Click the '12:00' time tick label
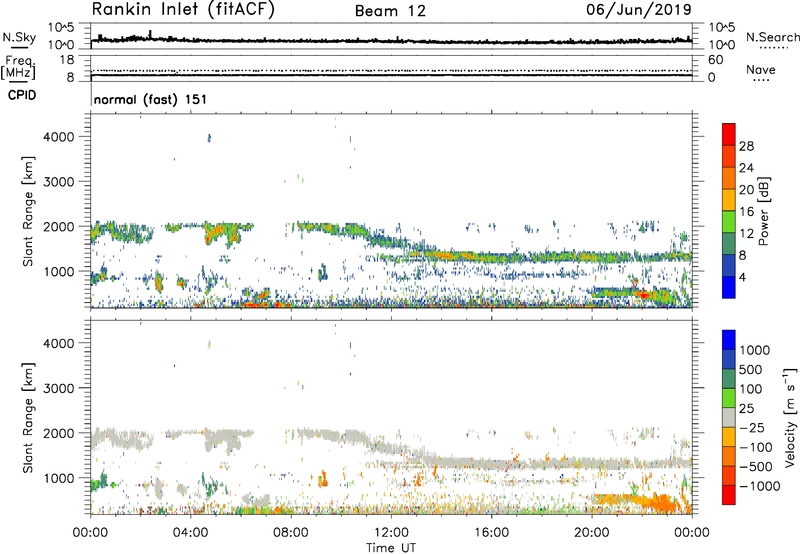The width and height of the screenshot is (800, 554). [391, 533]
